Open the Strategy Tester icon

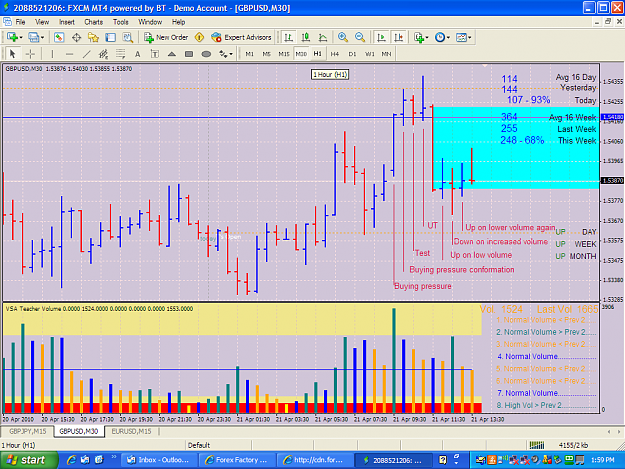pos(128,37)
